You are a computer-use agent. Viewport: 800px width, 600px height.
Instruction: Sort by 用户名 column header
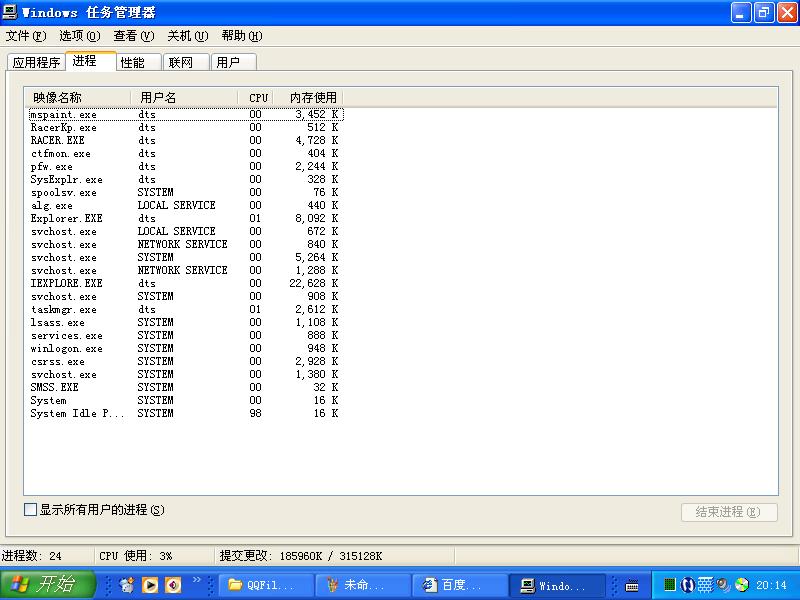184,97
